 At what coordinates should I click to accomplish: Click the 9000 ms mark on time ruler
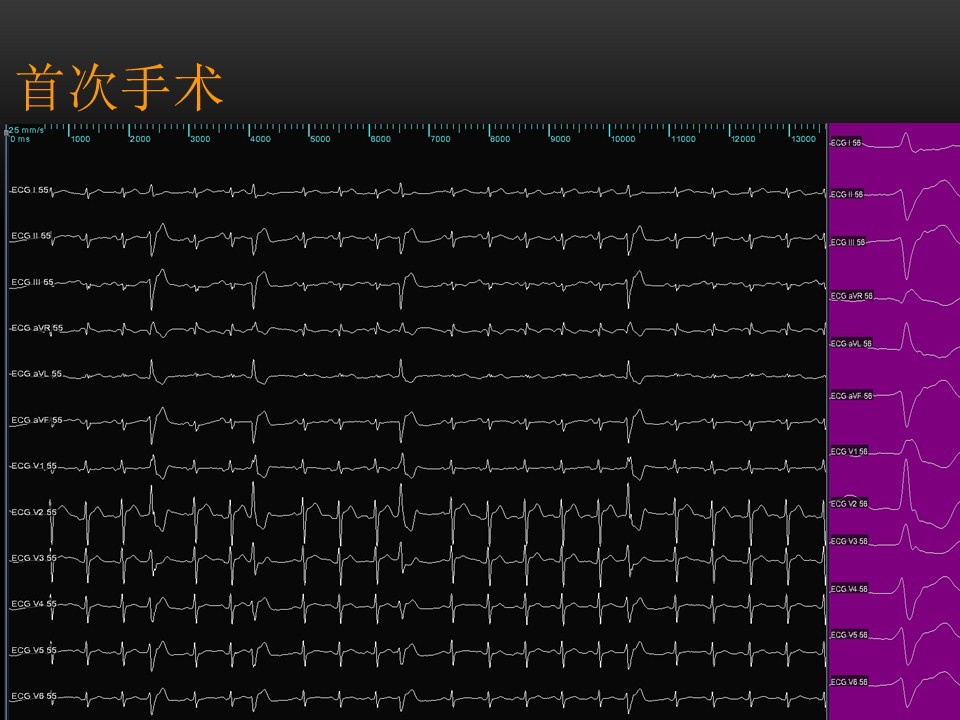pyautogui.click(x=560, y=139)
